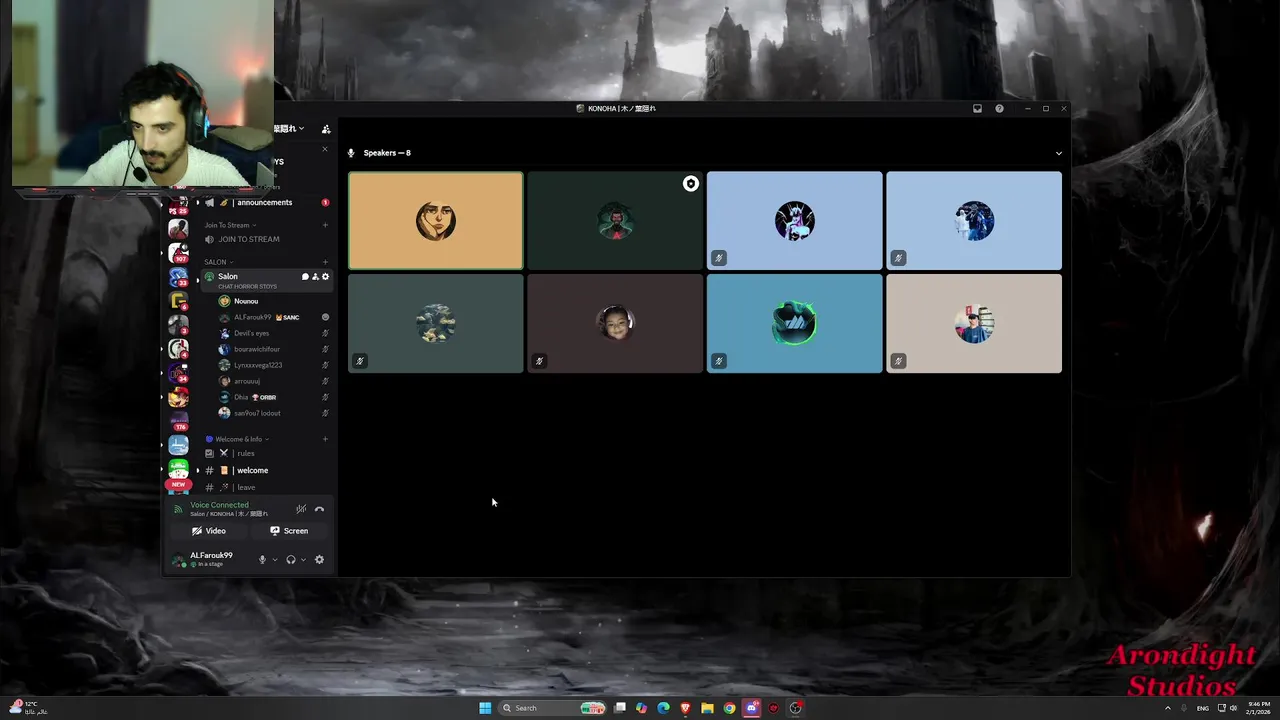Open volume control in system tray
The height and width of the screenshot is (720, 1280).
coord(1232,708)
